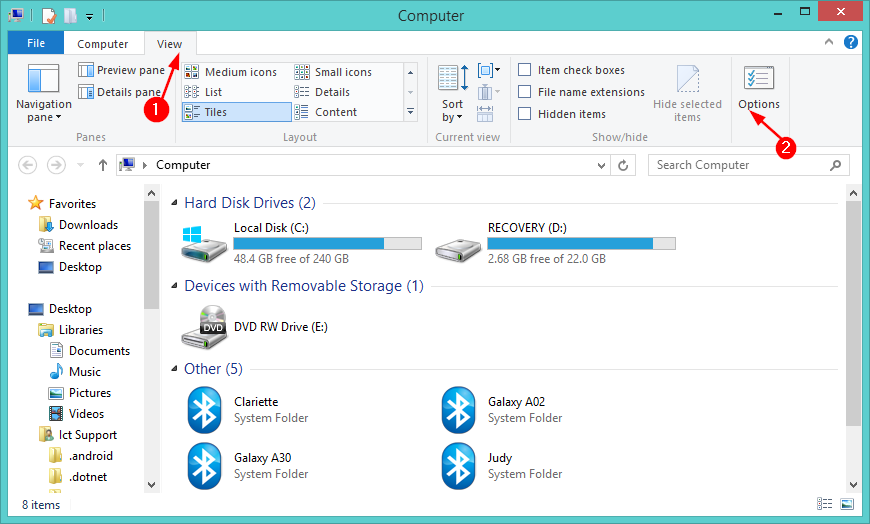Open Local Disk (C:) drive
The image size is (870, 524).
(x=301, y=243)
